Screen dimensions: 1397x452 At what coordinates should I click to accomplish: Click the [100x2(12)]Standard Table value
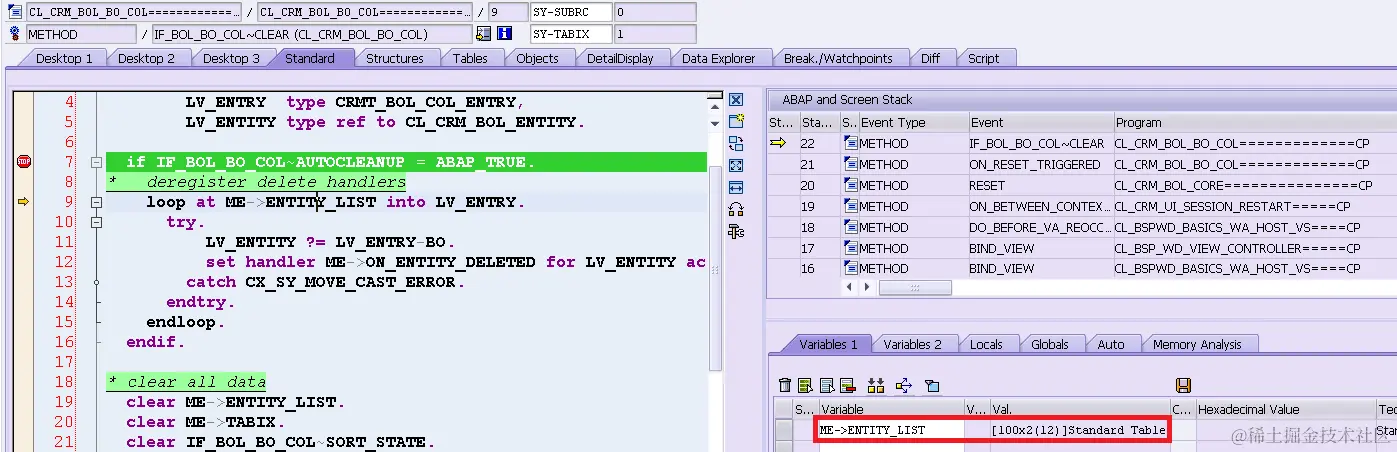pos(1078,430)
